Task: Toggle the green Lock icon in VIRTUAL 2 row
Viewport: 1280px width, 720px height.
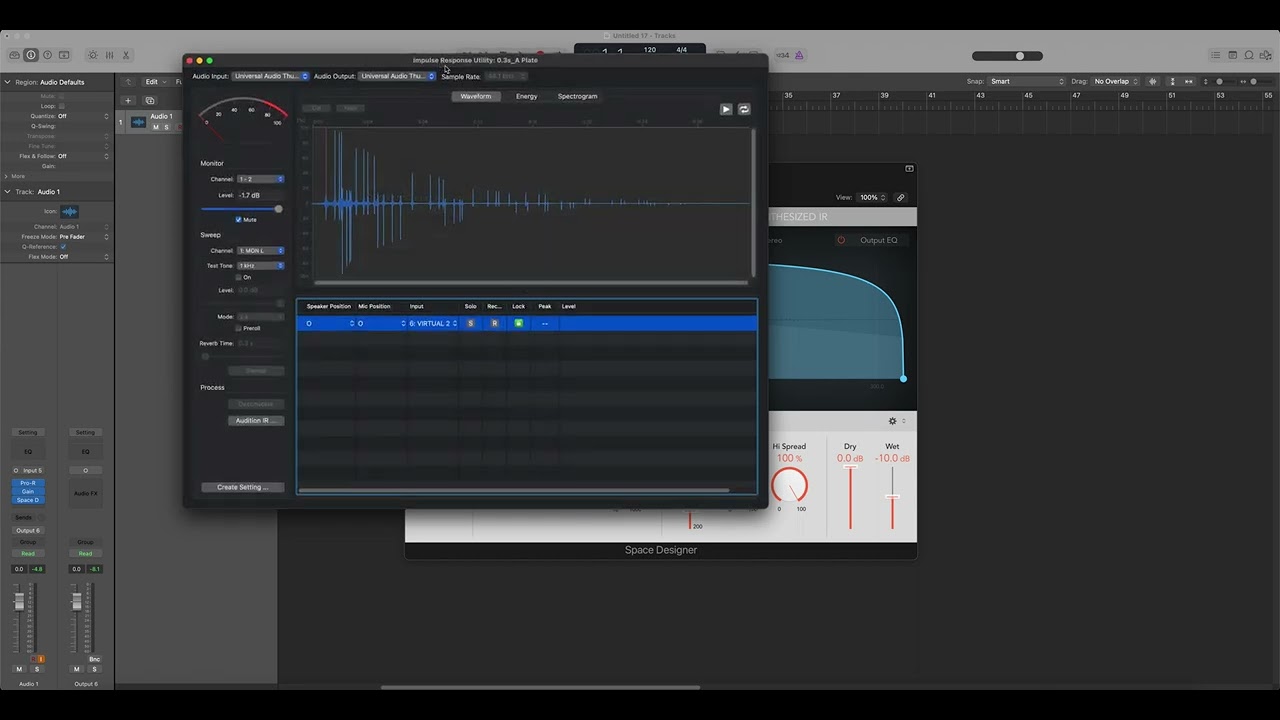Action: [518, 323]
